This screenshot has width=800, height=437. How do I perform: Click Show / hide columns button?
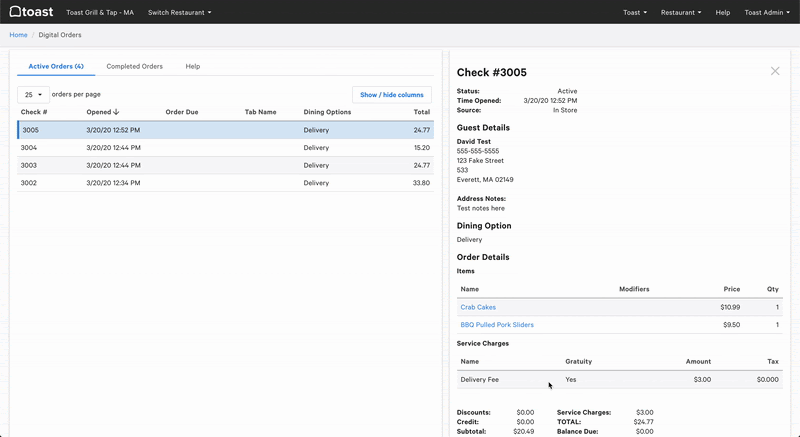coord(392,95)
